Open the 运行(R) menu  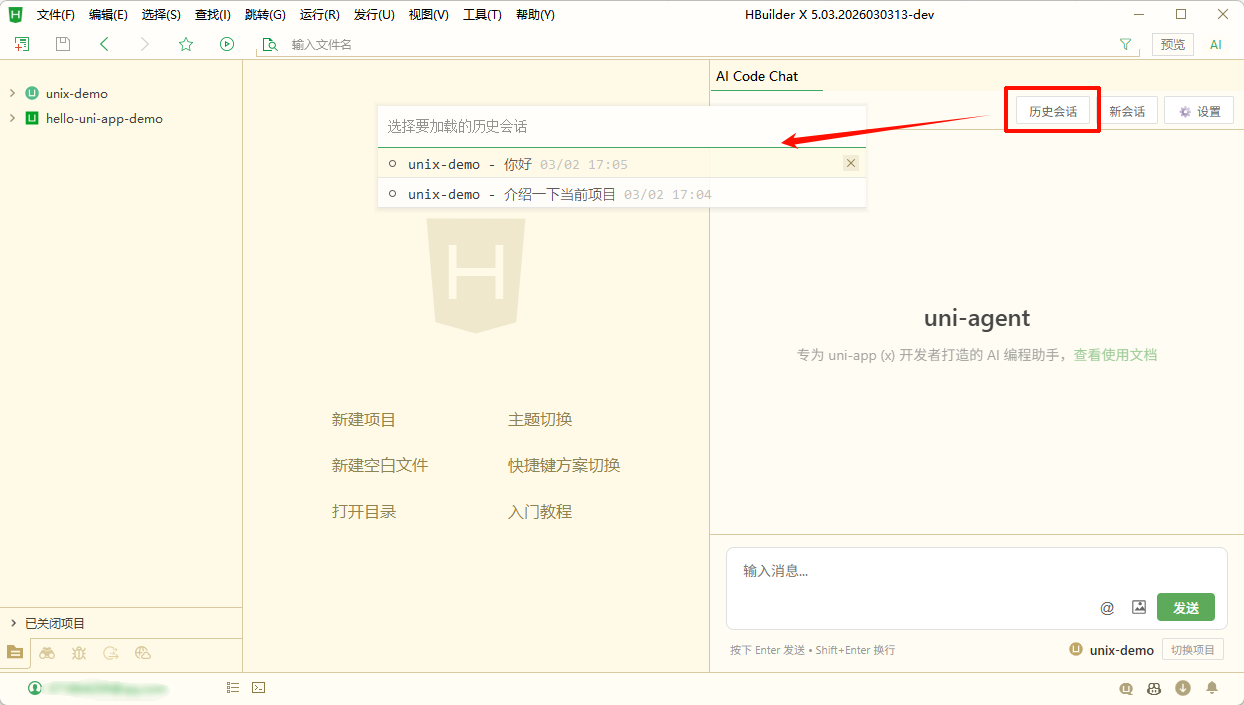click(319, 15)
